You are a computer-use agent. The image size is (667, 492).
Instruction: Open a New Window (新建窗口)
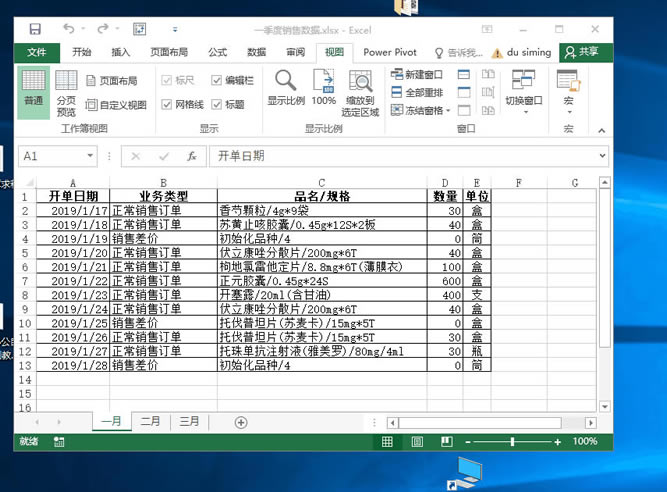[x=417, y=74]
